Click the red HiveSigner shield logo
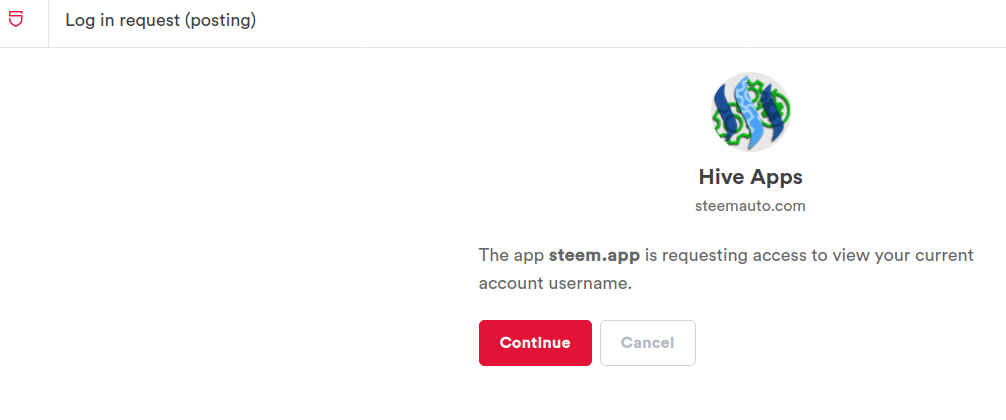Image resolution: width=1006 pixels, height=420 pixels. 16,20
